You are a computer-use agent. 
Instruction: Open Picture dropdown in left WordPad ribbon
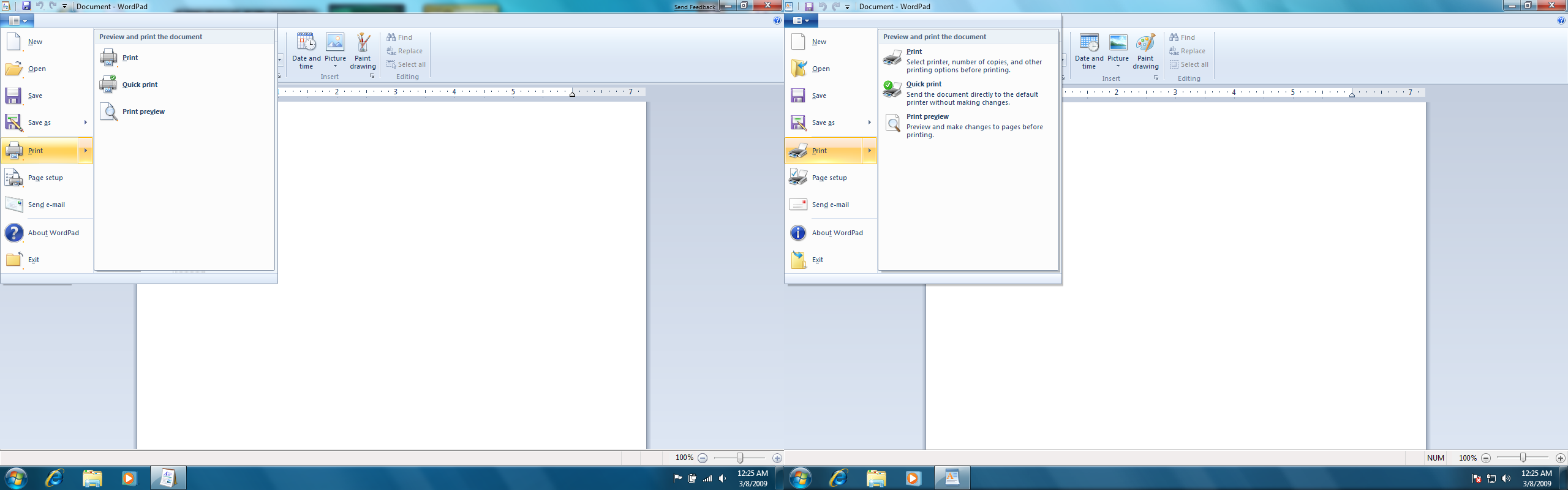pyautogui.click(x=335, y=66)
